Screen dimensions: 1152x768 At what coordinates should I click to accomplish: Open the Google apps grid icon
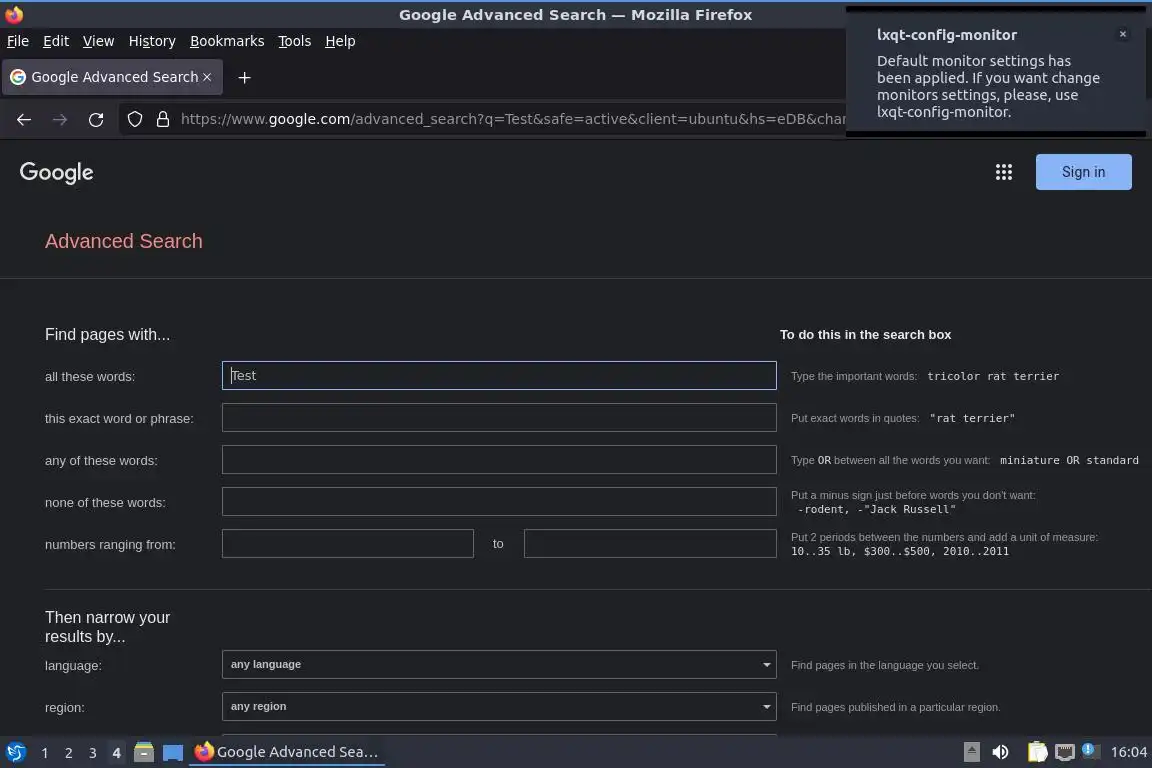click(1004, 172)
